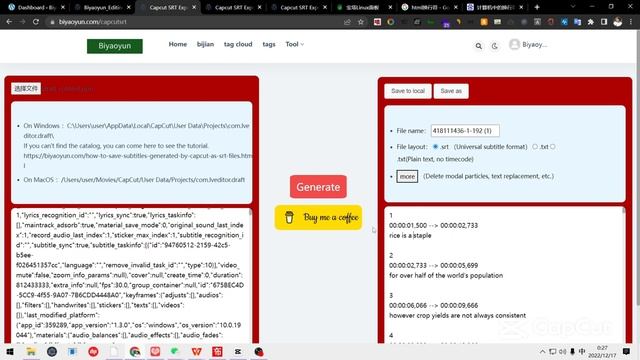Image resolution: width=640 pixels, height=360 pixels.
Task: Click the Buy me a coffee button
Action: point(318,217)
